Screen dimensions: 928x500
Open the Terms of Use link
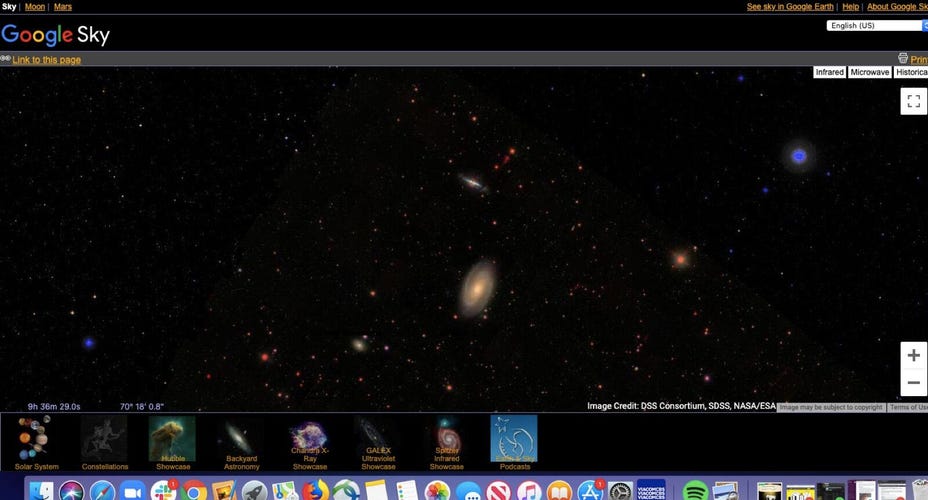point(908,407)
